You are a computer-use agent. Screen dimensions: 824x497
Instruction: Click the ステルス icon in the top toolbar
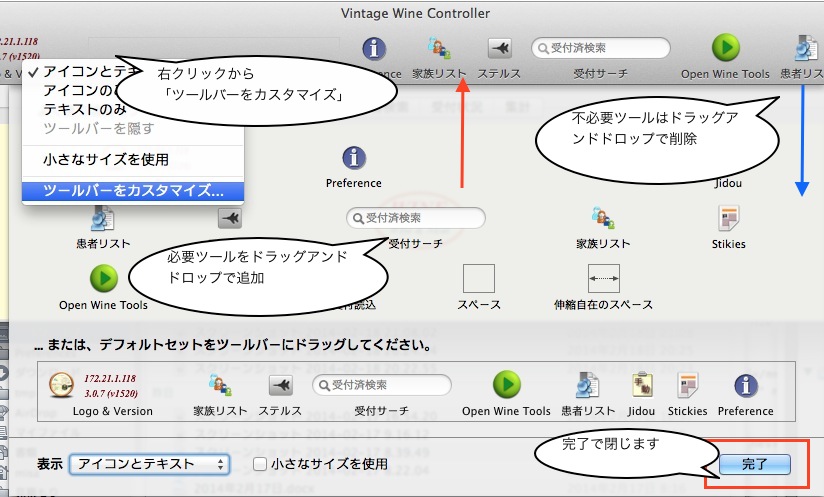point(499,48)
